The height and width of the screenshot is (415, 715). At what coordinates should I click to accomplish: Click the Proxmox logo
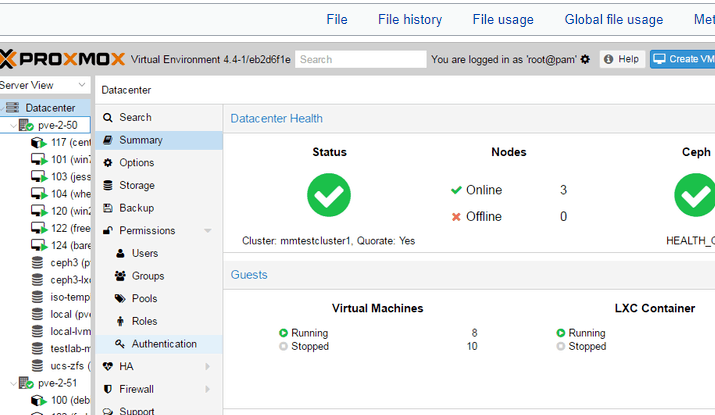pyautogui.click(x=62, y=59)
